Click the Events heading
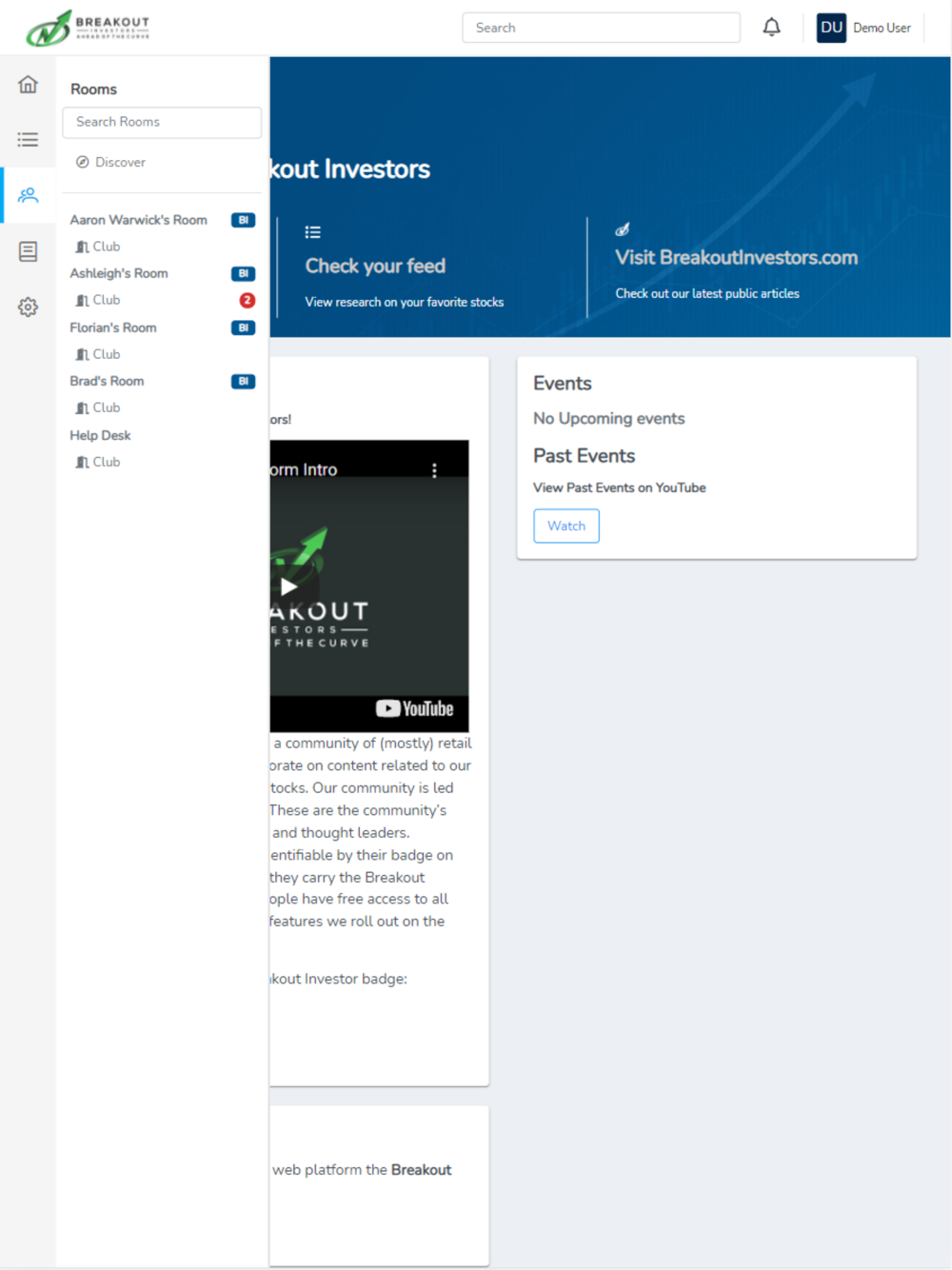This screenshot has height=1270, width=952. [x=563, y=383]
